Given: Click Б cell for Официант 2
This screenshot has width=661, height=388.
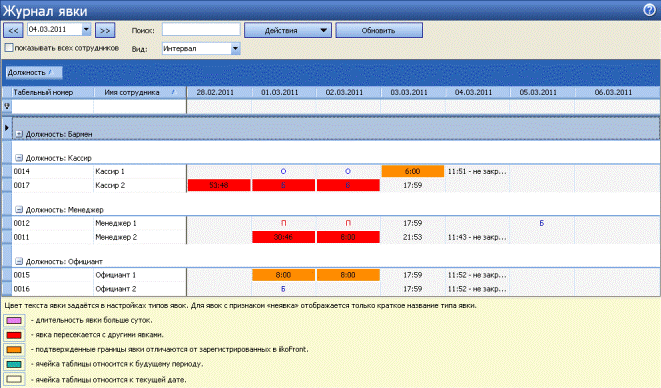Looking at the screenshot, I should coord(284,289).
